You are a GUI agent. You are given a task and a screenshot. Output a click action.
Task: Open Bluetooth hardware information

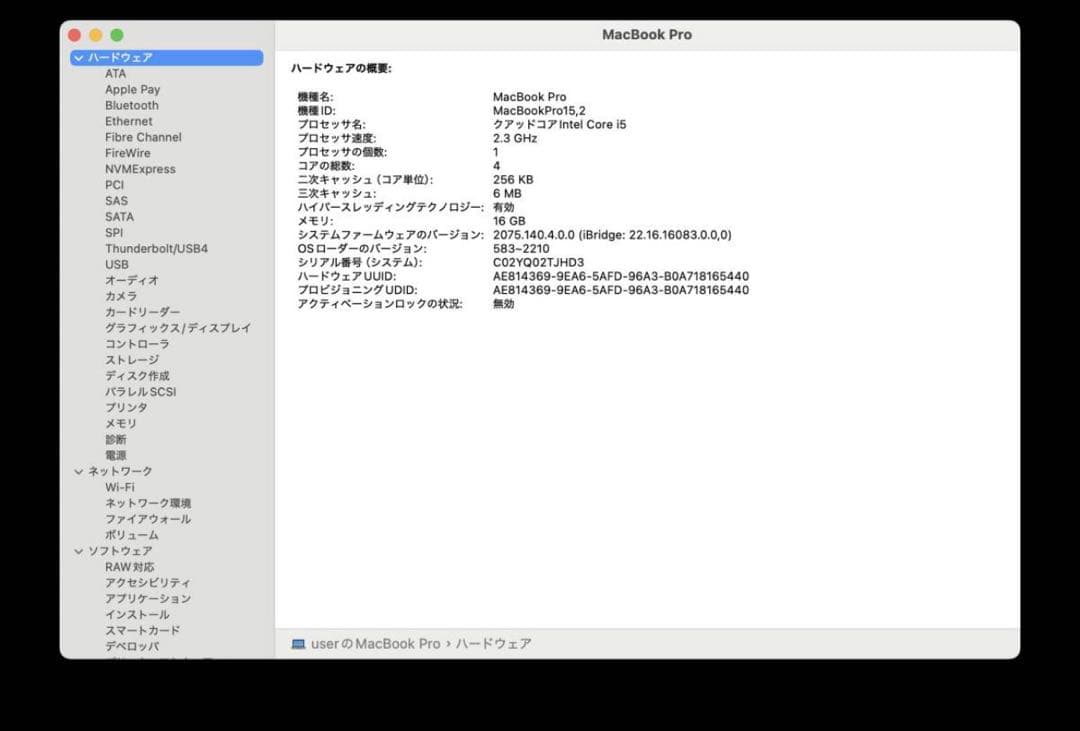(133, 105)
